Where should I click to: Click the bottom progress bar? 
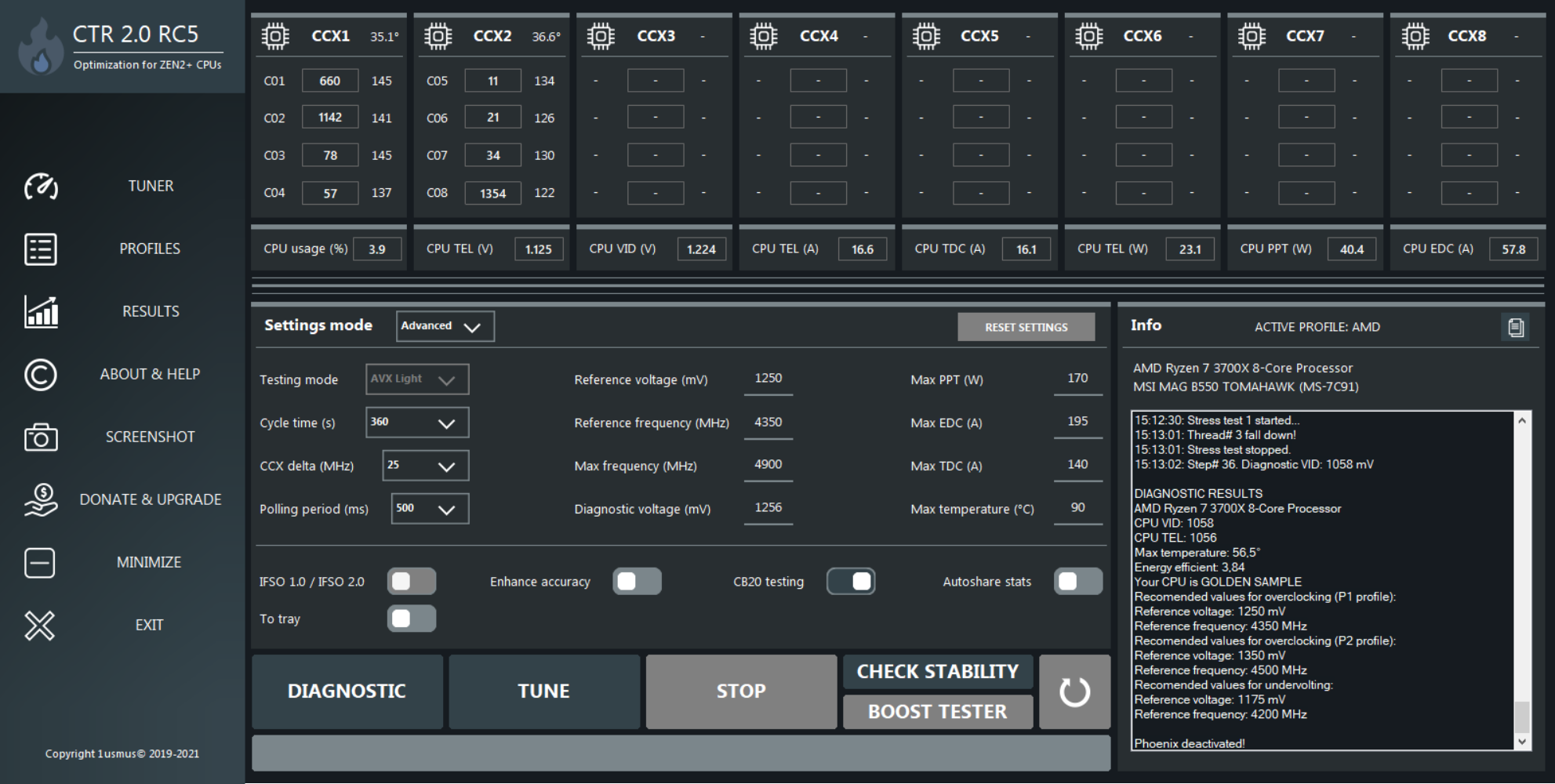coord(681,753)
